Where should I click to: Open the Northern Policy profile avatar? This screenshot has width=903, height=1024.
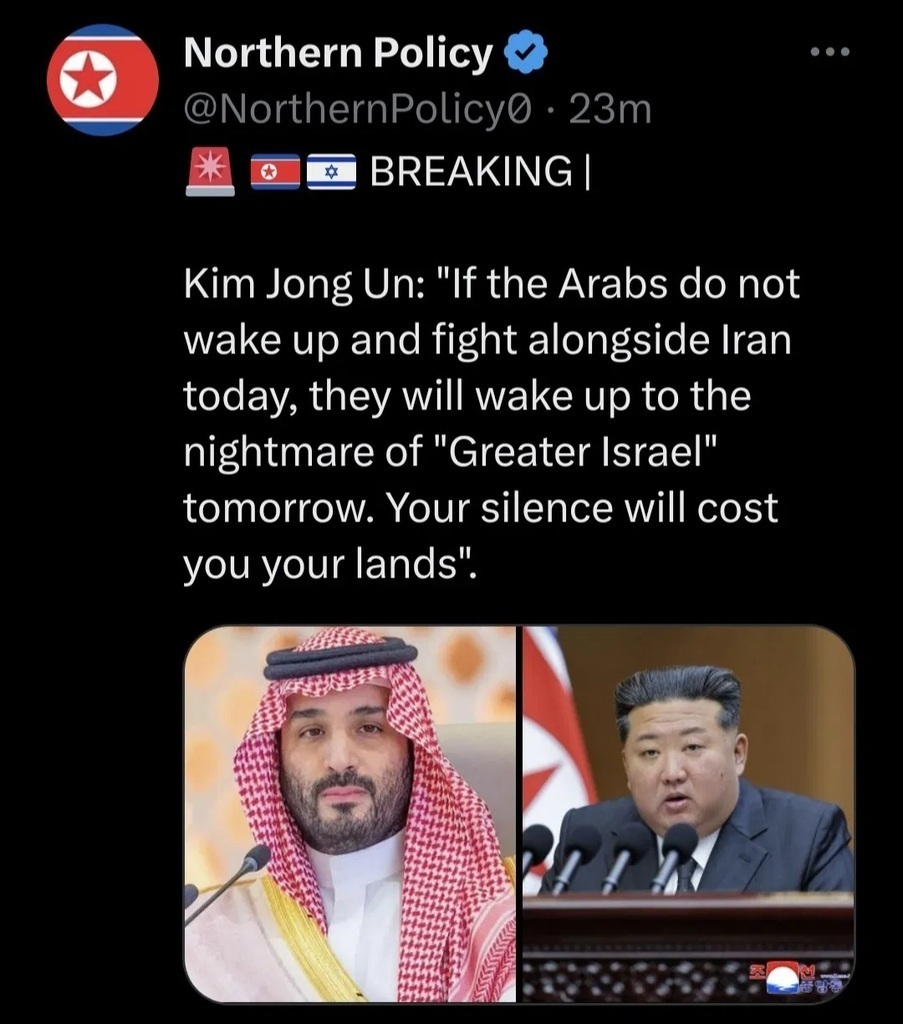tap(103, 80)
